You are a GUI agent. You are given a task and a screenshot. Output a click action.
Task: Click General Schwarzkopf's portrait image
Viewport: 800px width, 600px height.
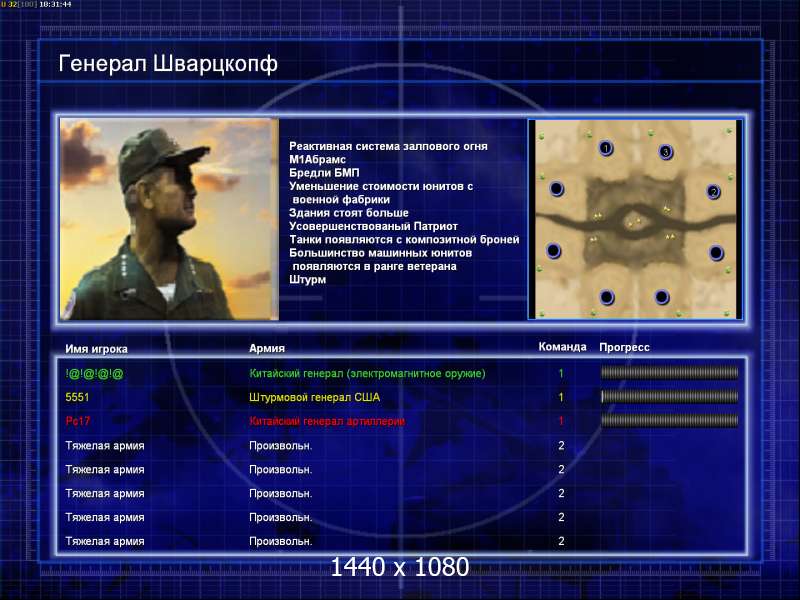click(x=169, y=219)
